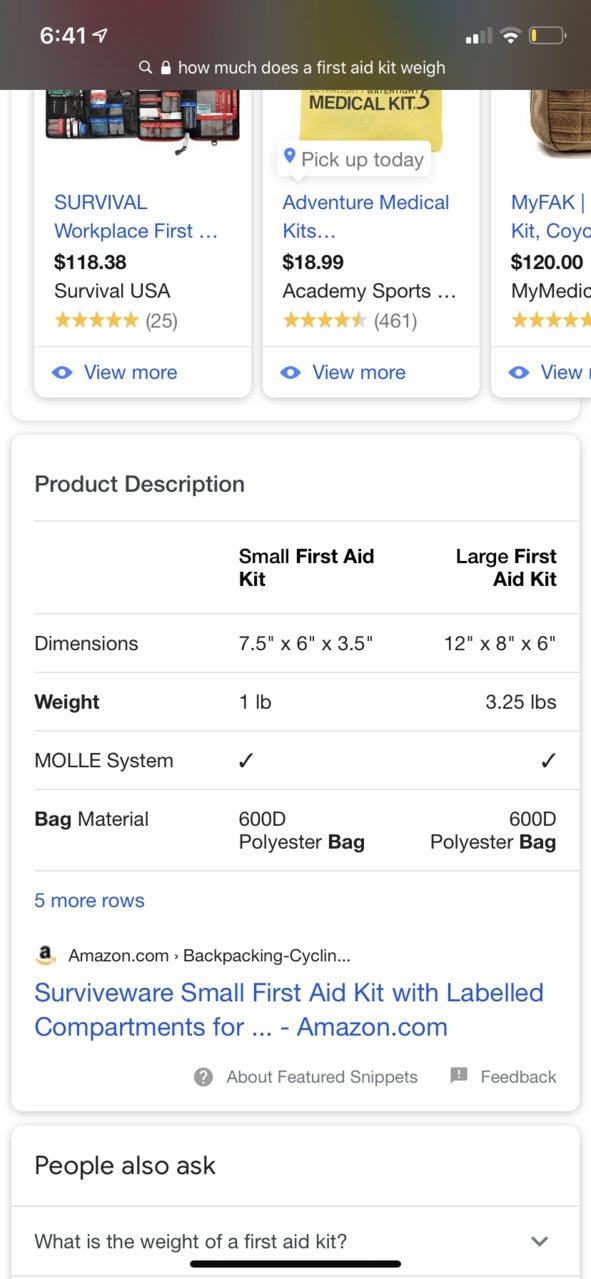The height and width of the screenshot is (1279, 591).
Task: Open View more on Adventure Medical Kits card
Action: 359,372
